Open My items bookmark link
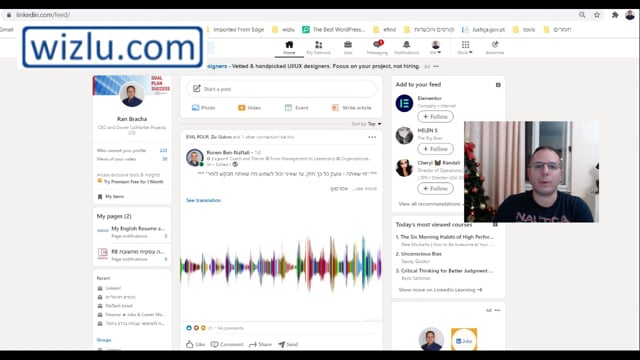This screenshot has width=640, height=360. click(111, 196)
